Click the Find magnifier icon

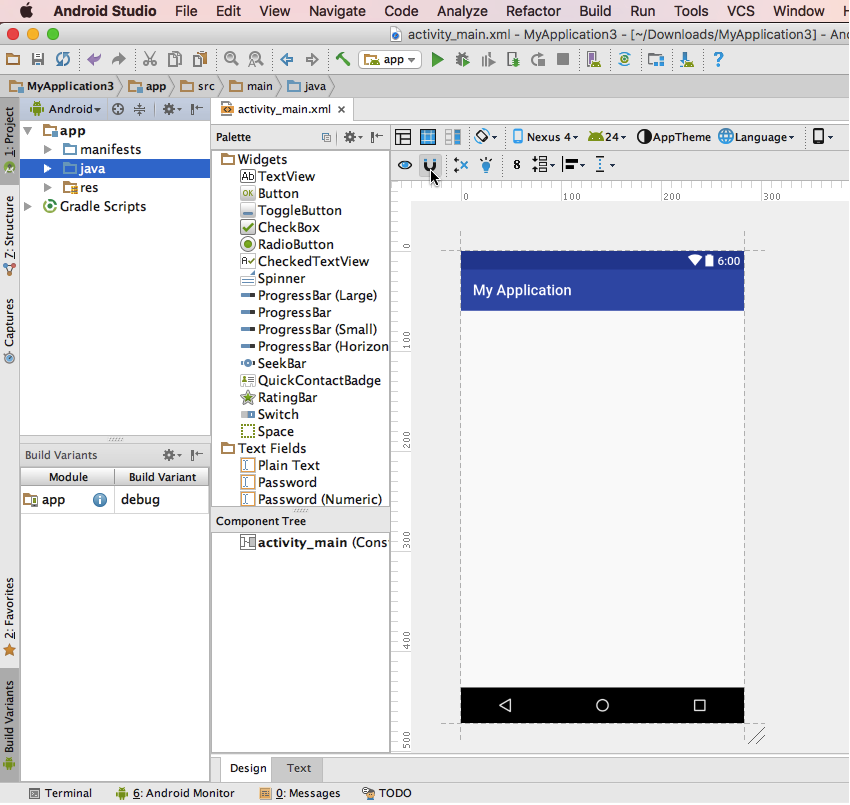(231, 60)
